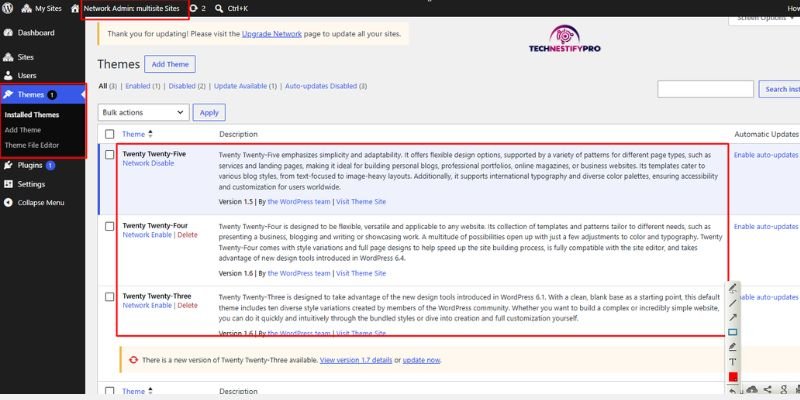The height and width of the screenshot is (400, 800).
Task: Open Users in the sidebar
Action: coord(27,76)
